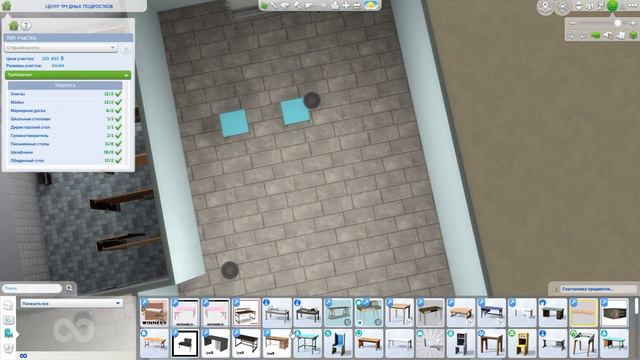
Task: Click the lot name ЦЕНТР ТРУДНЫХ ПОДРОСТКОВ
Action: click(x=79, y=6)
